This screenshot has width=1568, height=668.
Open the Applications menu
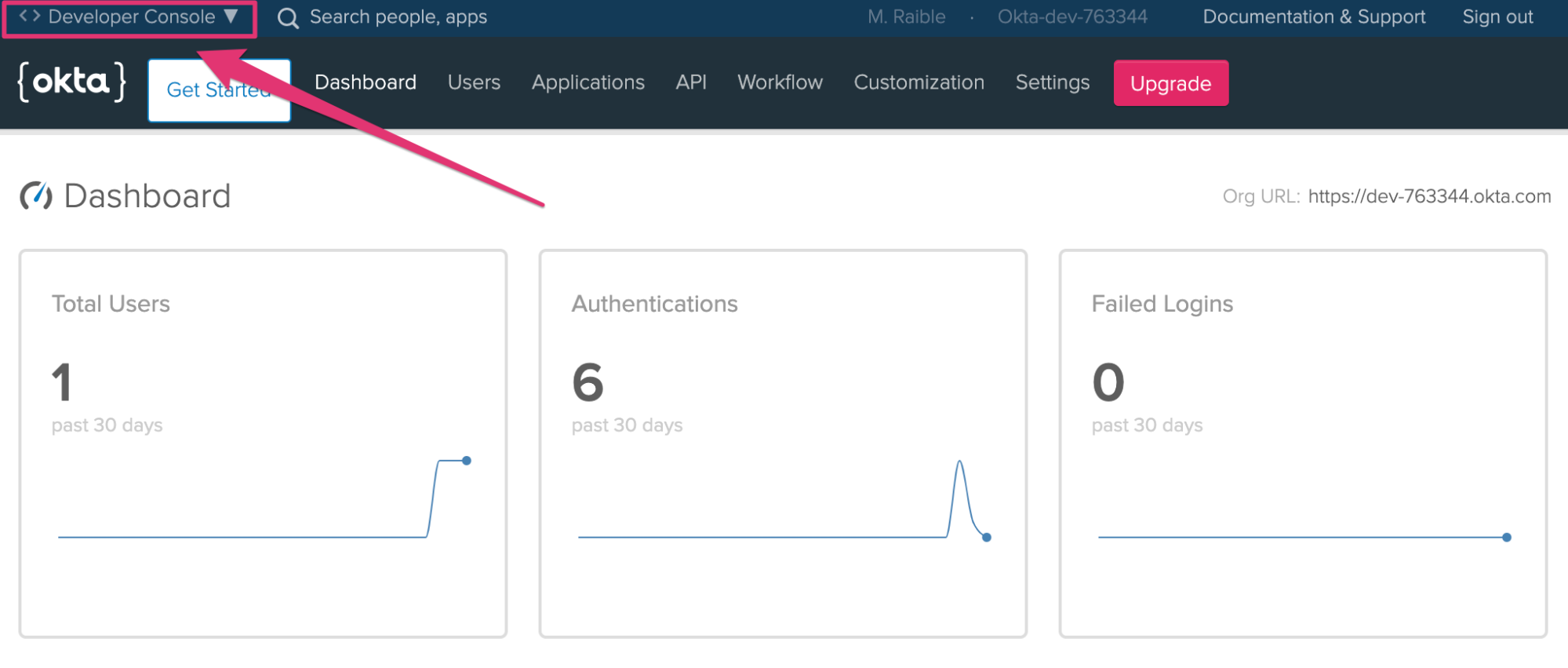[x=588, y=82]
